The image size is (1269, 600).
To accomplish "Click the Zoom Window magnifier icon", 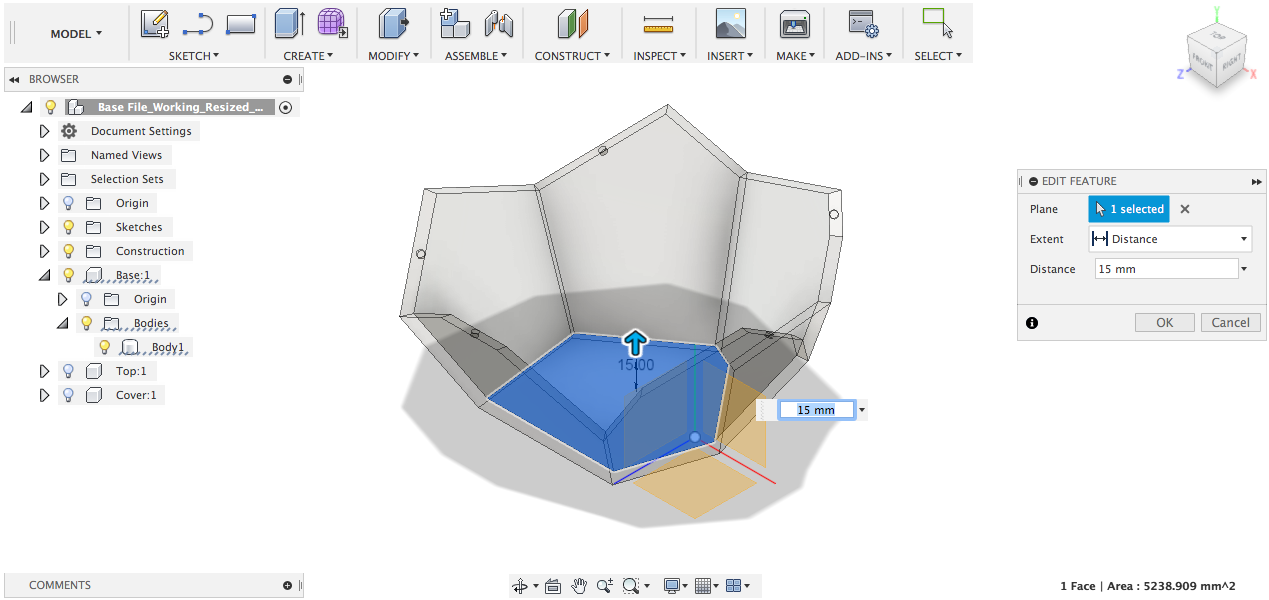I will (x=630, y=586).
